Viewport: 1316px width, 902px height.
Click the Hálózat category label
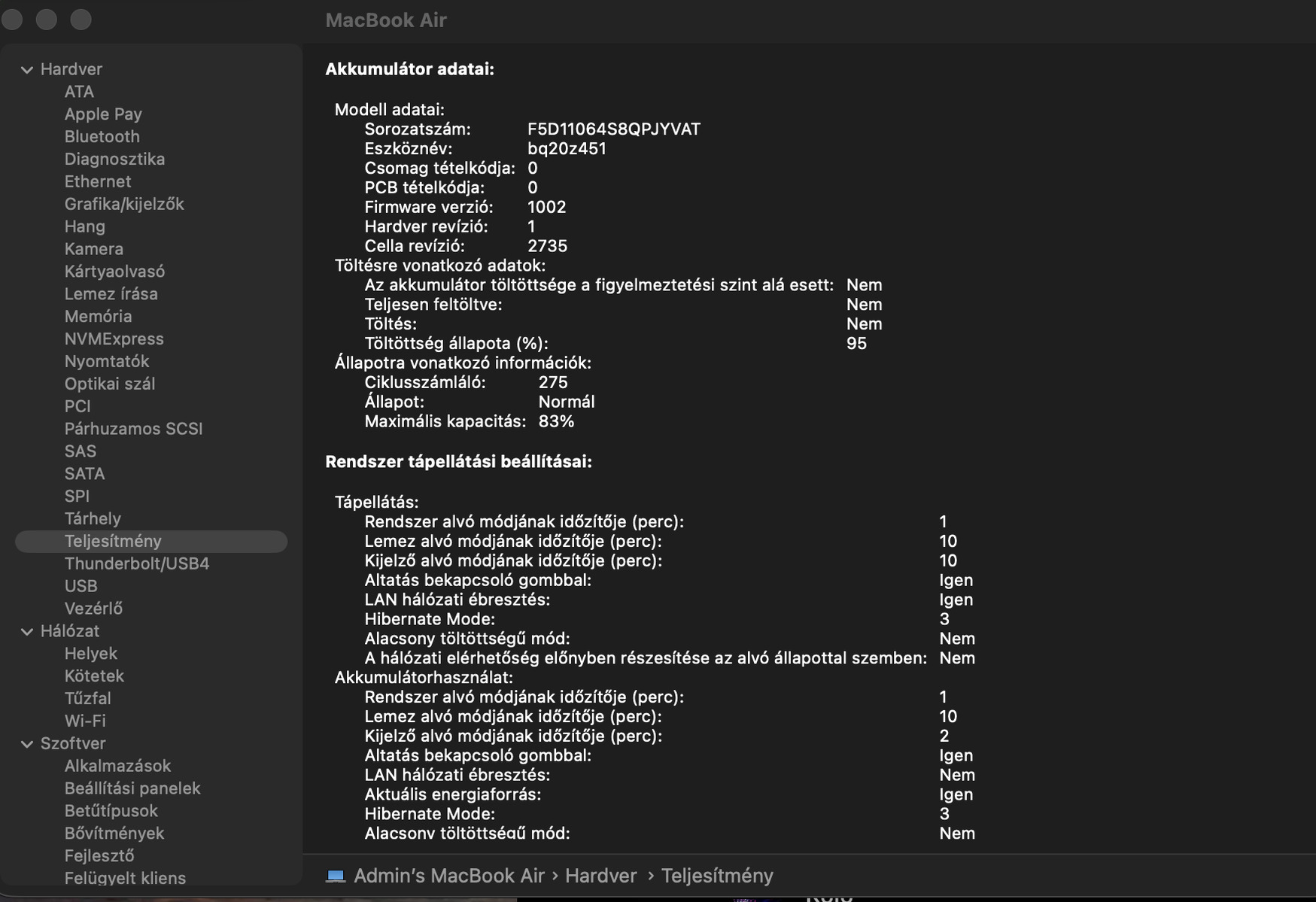(70, 631)
